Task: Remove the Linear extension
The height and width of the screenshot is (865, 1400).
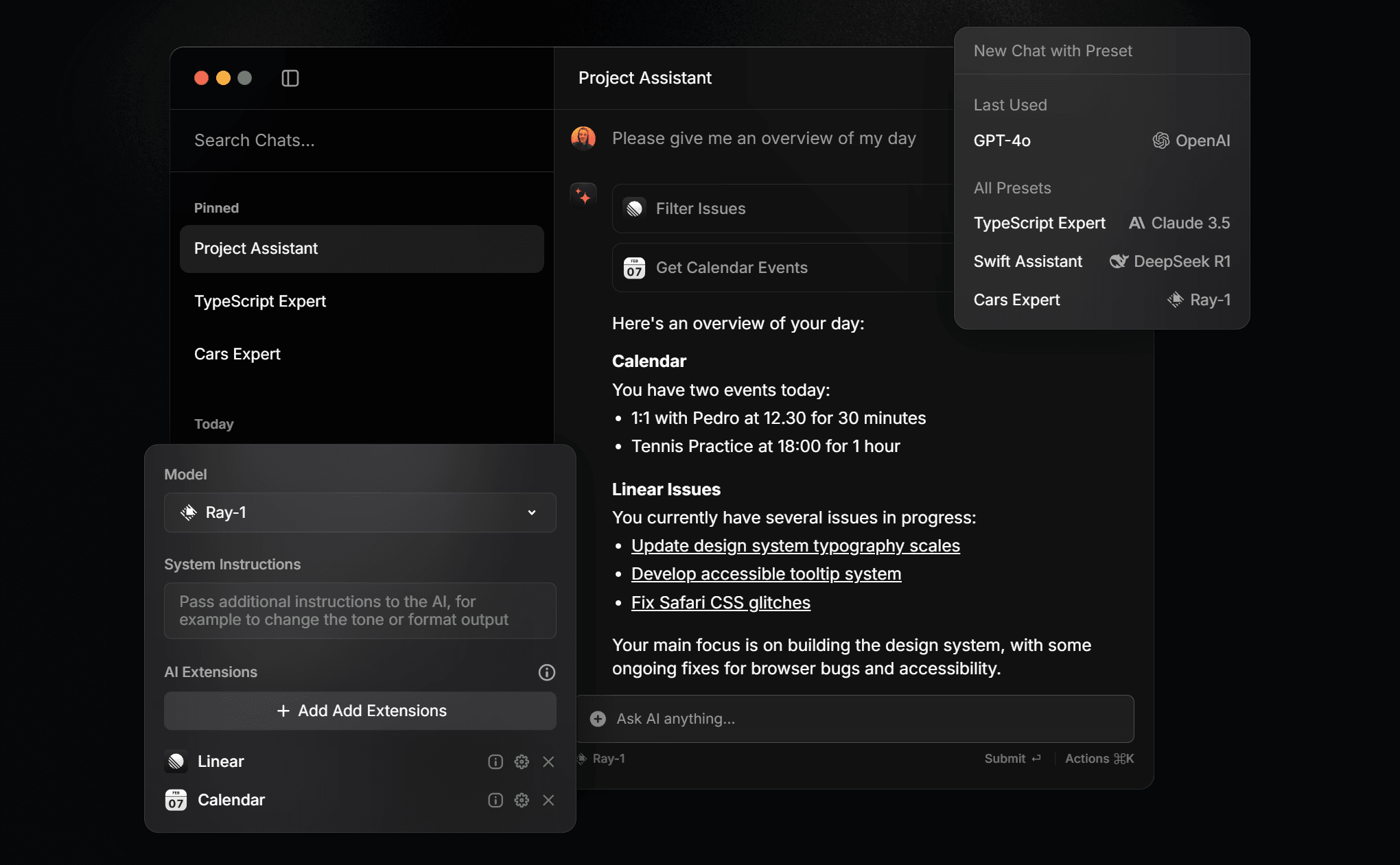Action: pos(548,761)
